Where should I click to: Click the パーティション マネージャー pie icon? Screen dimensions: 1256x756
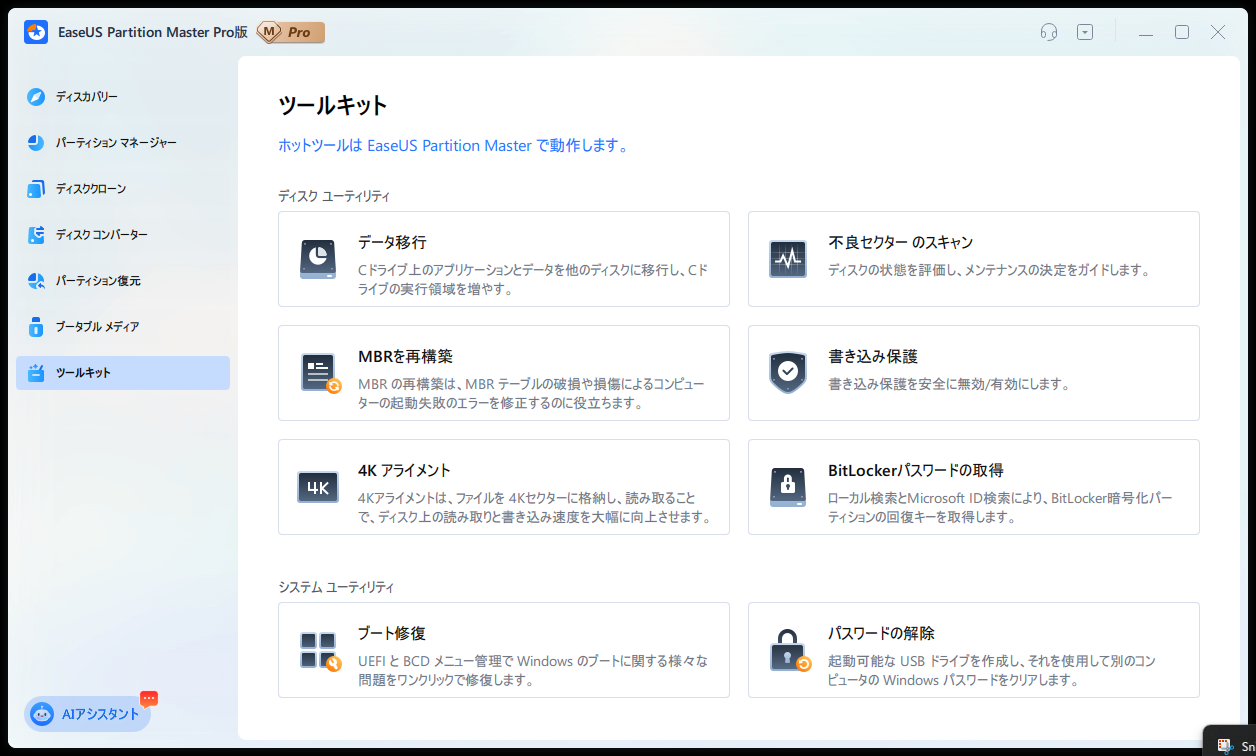pos(36,143)
